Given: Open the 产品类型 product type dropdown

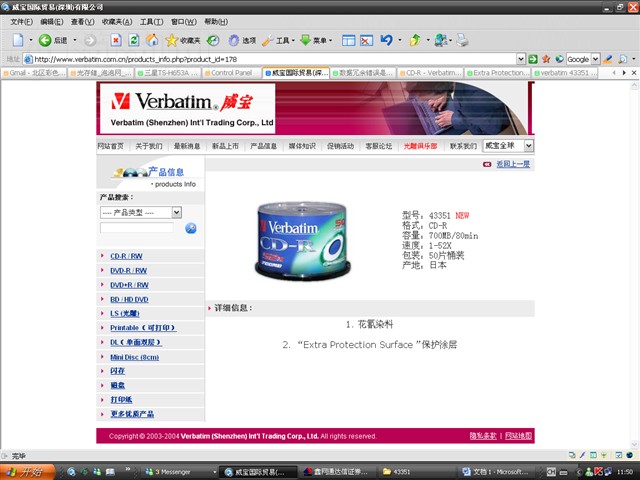Looking at the screenshot, I should point(176,212).
